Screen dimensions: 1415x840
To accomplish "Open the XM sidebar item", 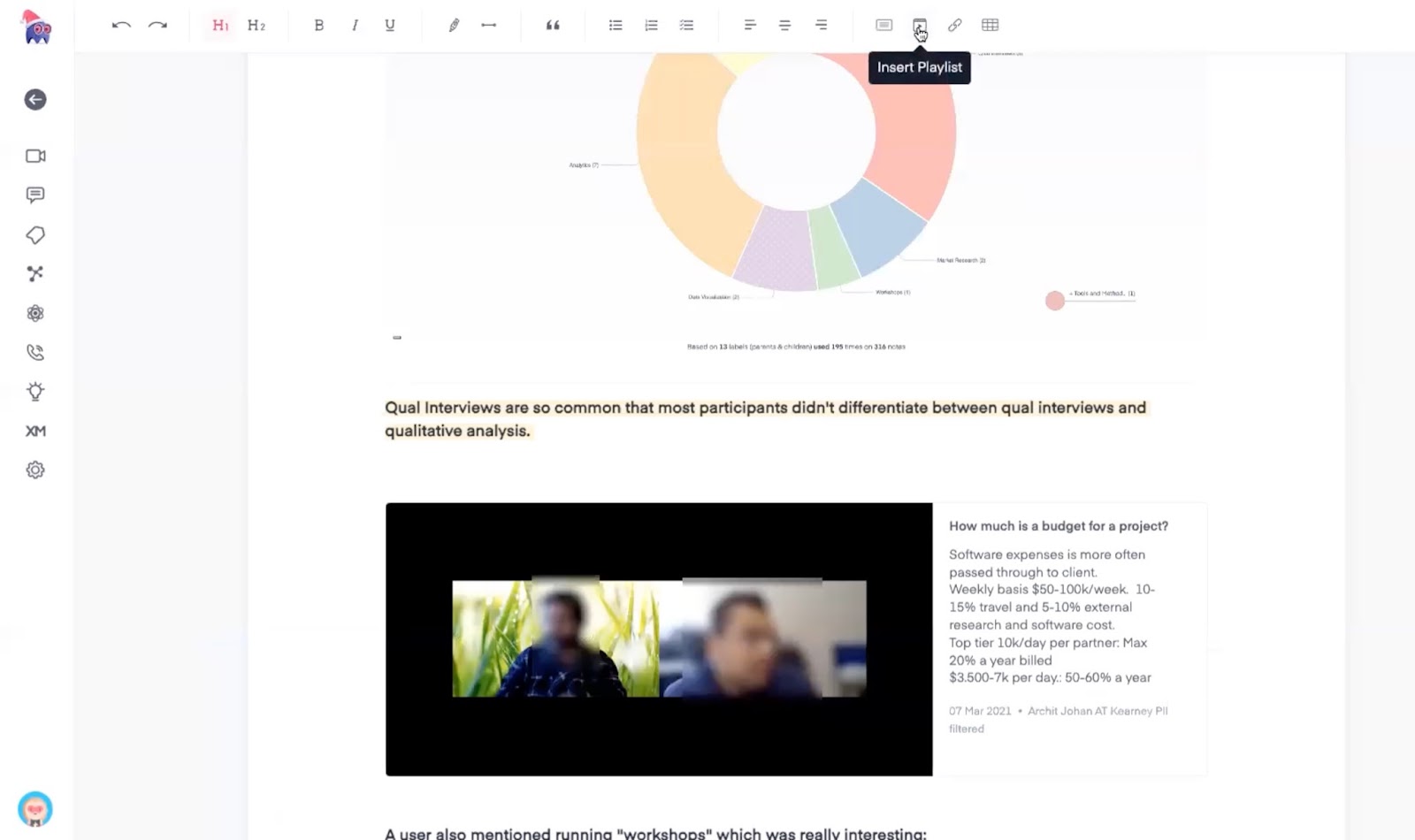I will click(35, 431).
